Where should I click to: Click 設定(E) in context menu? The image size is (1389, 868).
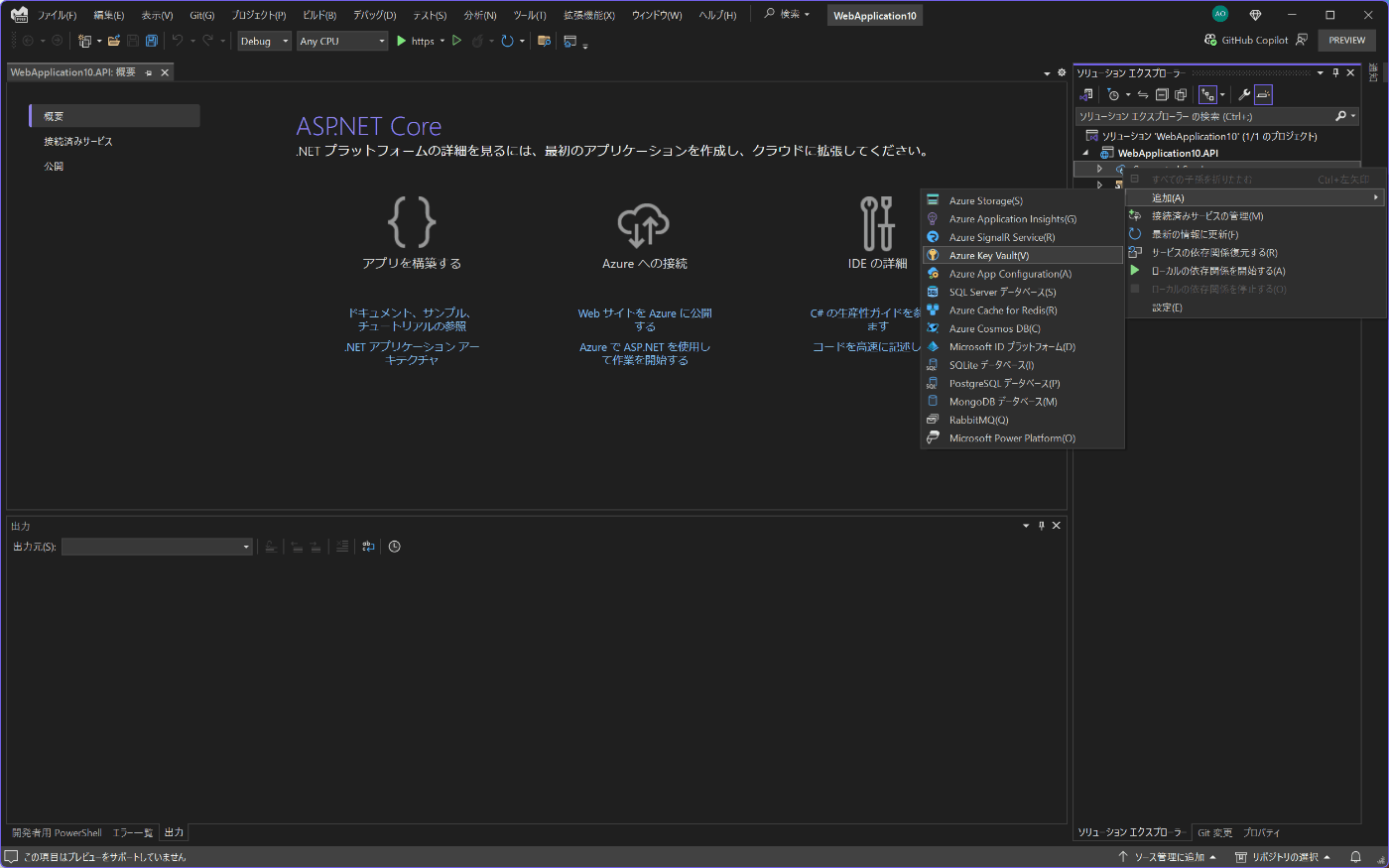tap(1255, 308)
